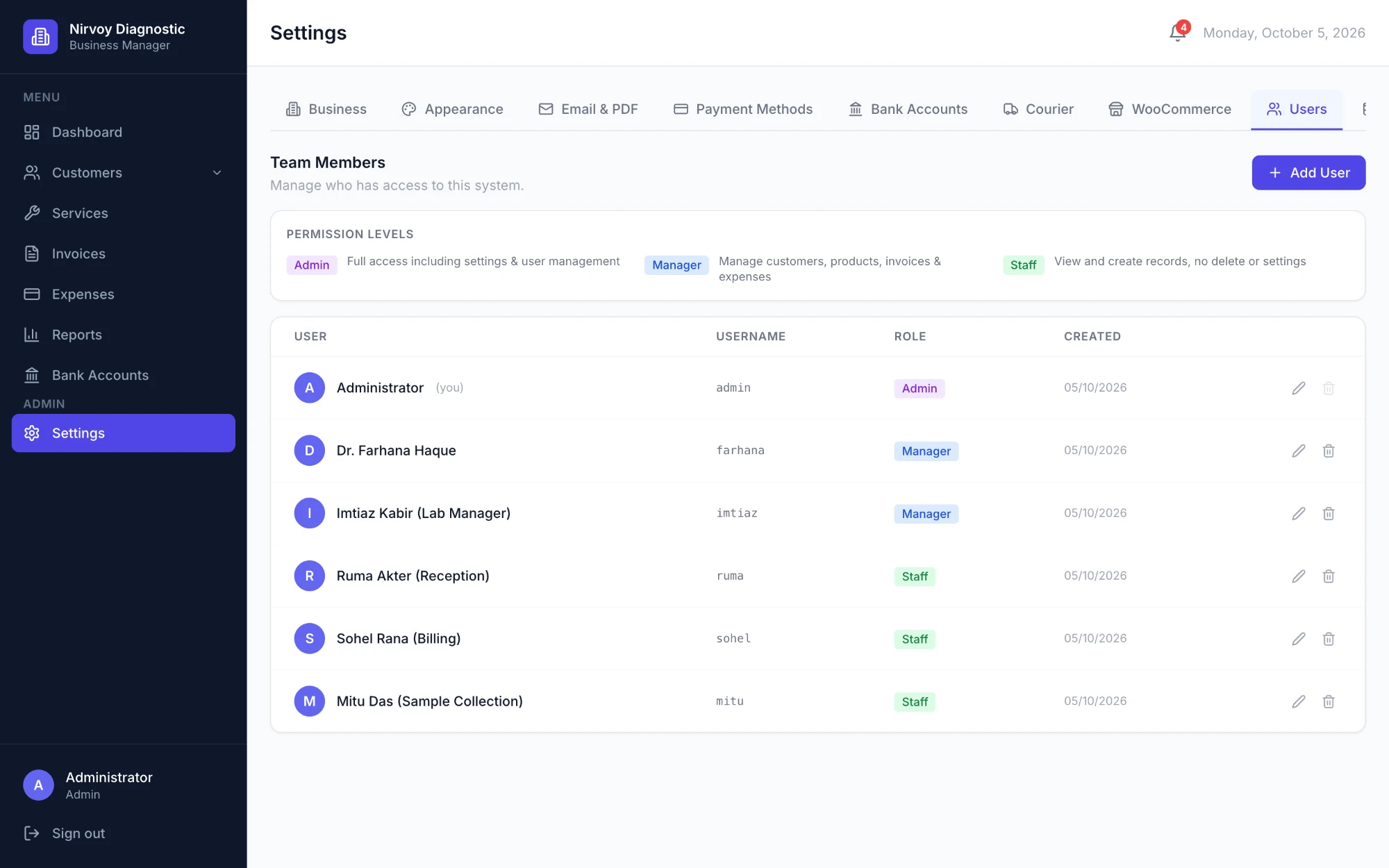Select the Payment Methods tab
This screenshot has width=1389, height=868.
(743, 109)
